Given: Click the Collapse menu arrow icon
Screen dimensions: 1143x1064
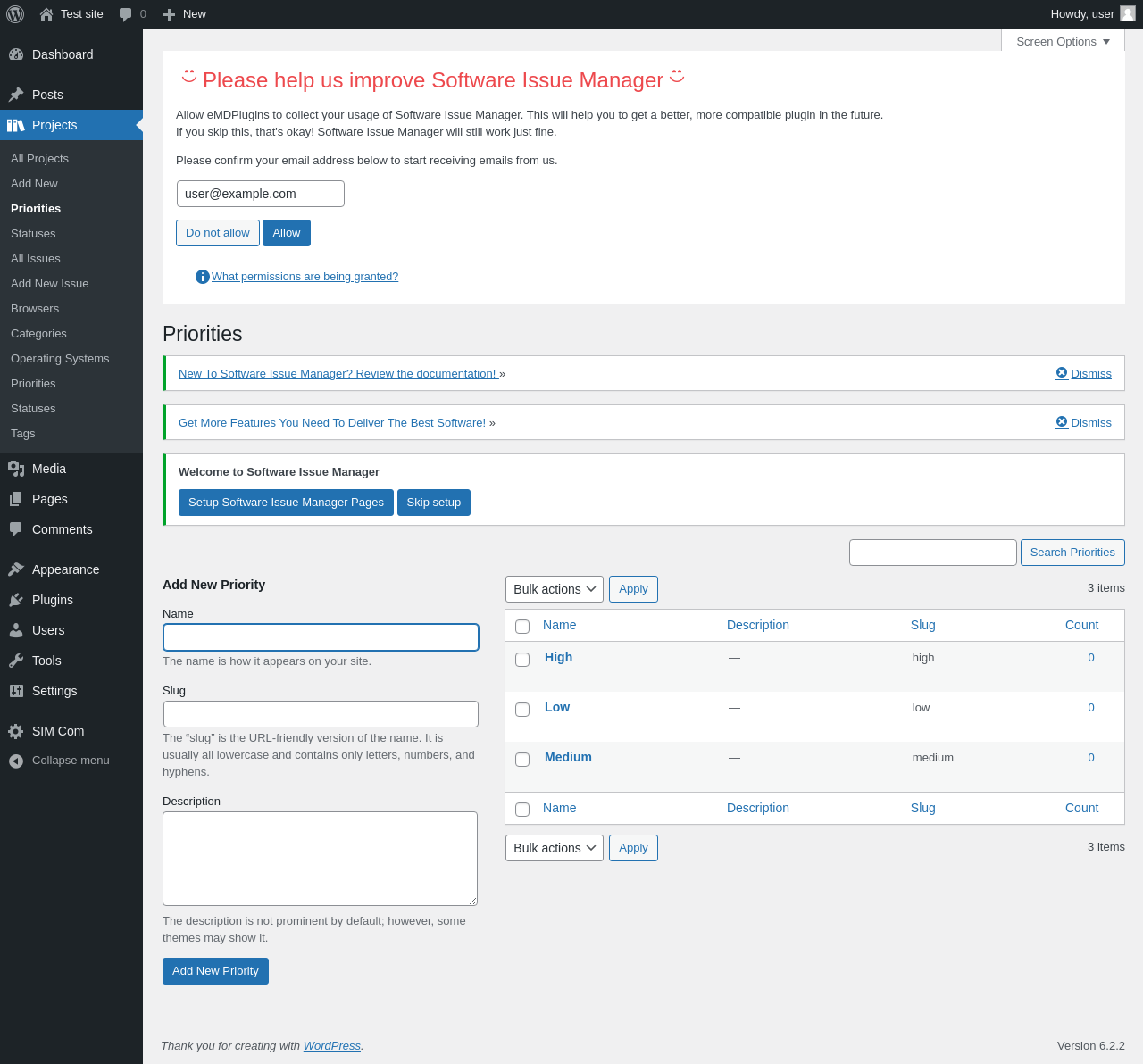Looking at the screenshot, I should tap(16, 761).
